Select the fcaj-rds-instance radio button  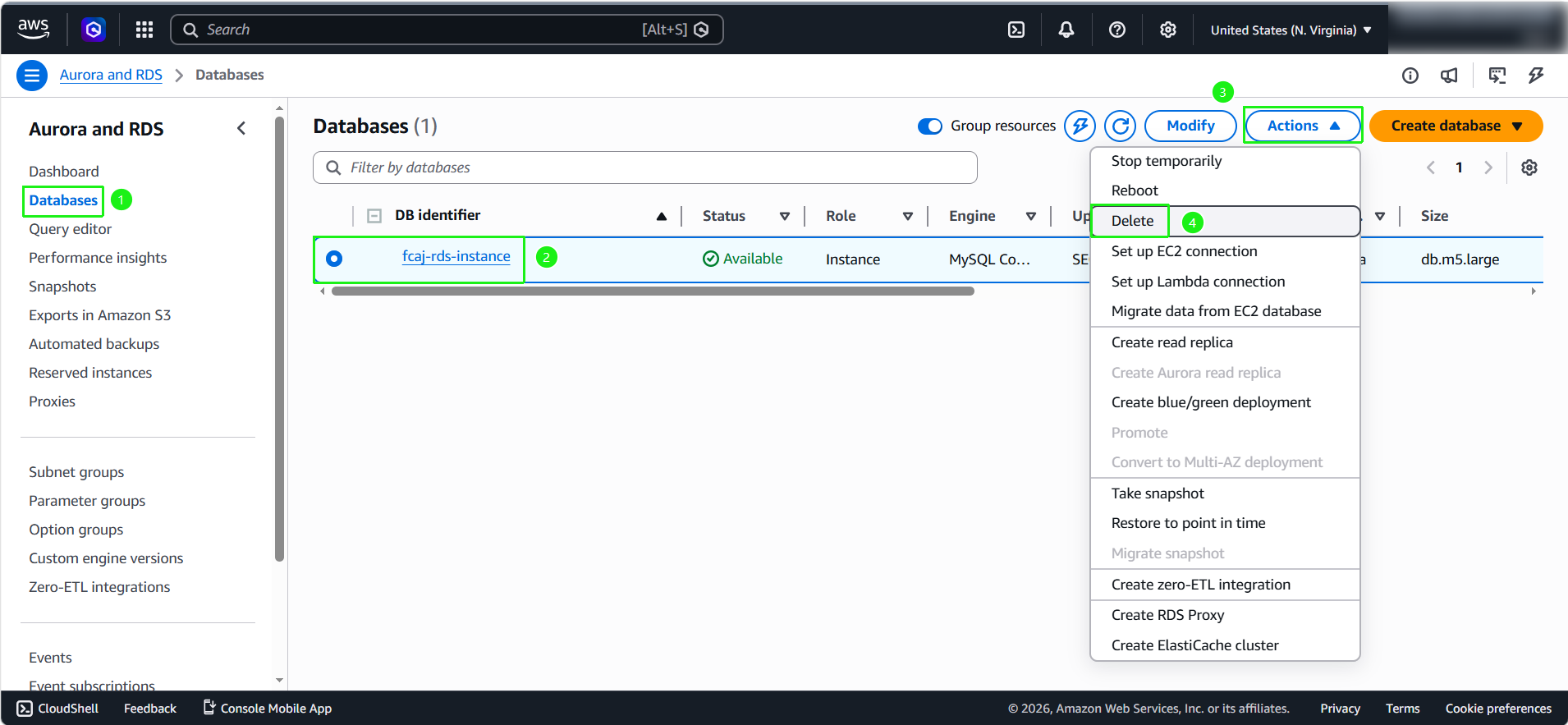tap(334, 259)
